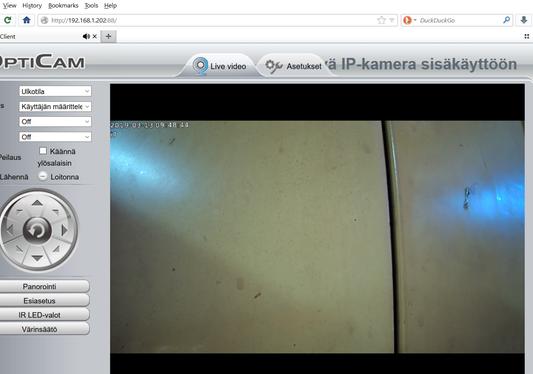This screenshot has width=533, height=374.
Task: Reload the page with the refresh icon
Action: [7, 20]
